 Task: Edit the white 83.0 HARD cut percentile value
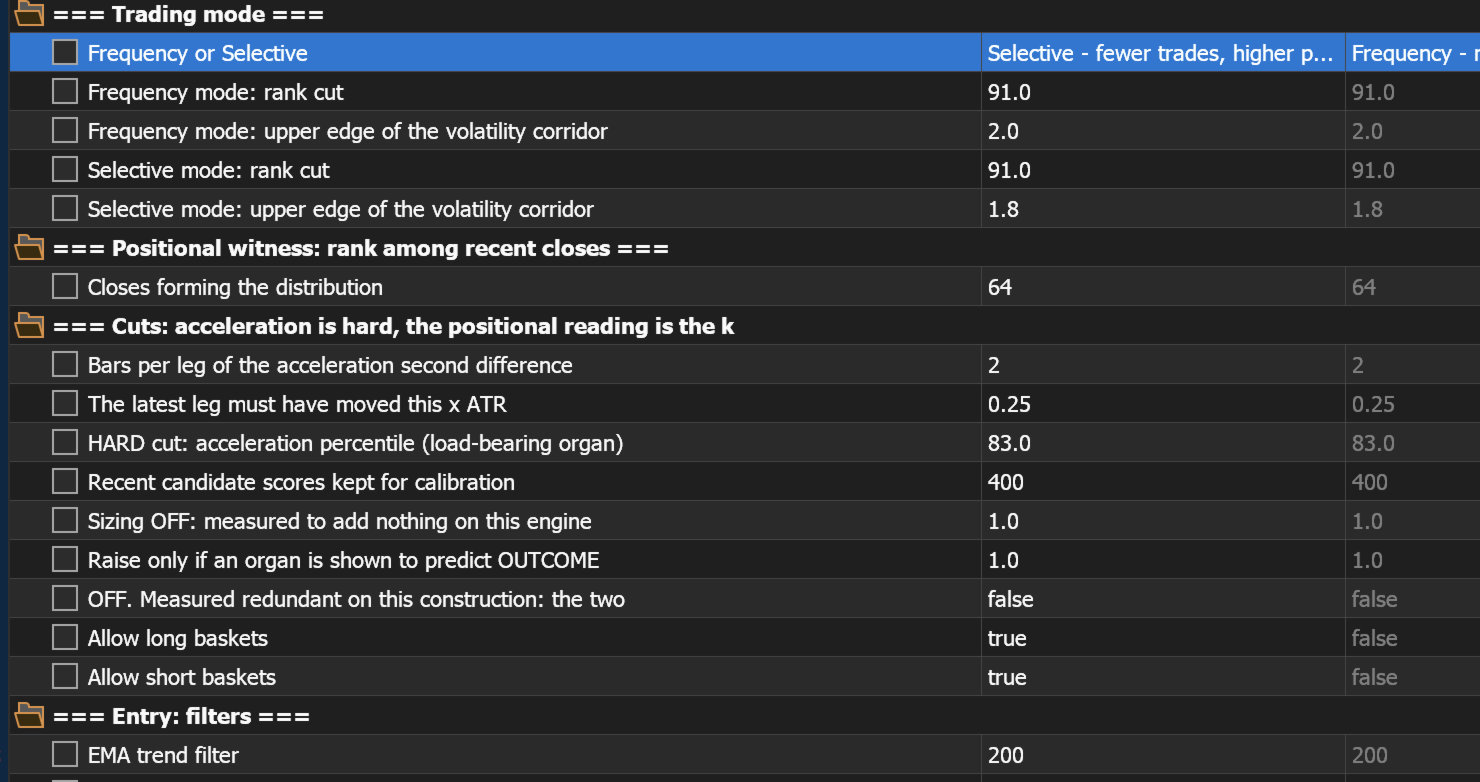(x=1163, y=443)
